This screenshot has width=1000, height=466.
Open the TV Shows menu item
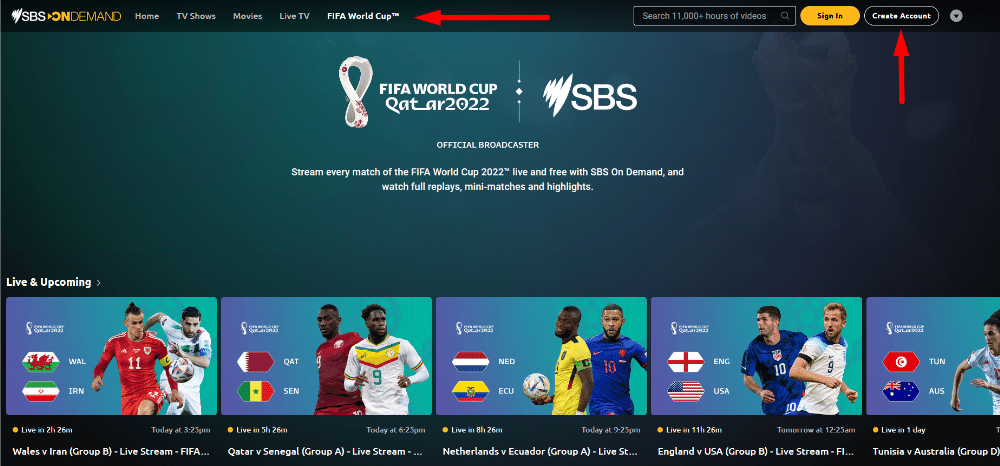pos(196,16)
